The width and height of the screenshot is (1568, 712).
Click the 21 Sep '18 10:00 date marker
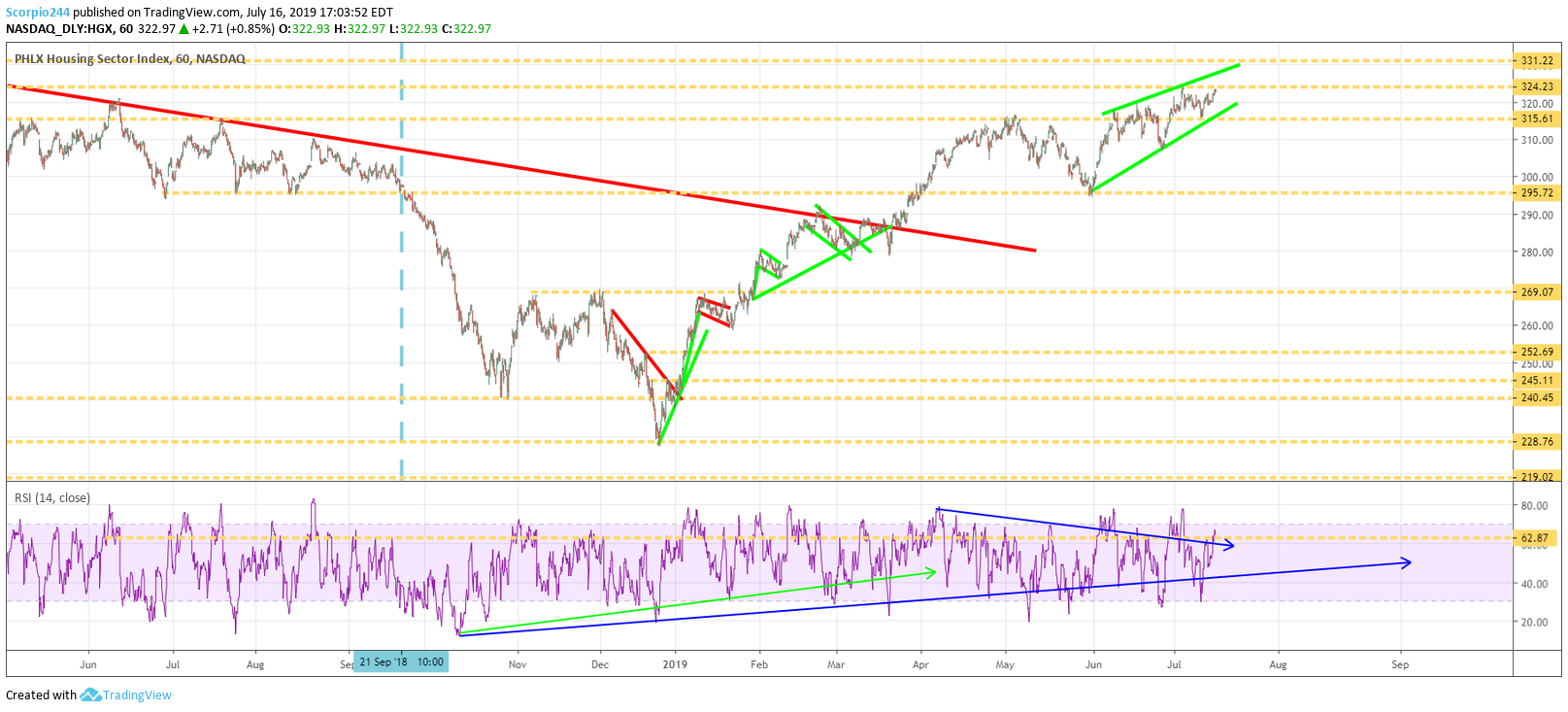click(x=401, y=661)
